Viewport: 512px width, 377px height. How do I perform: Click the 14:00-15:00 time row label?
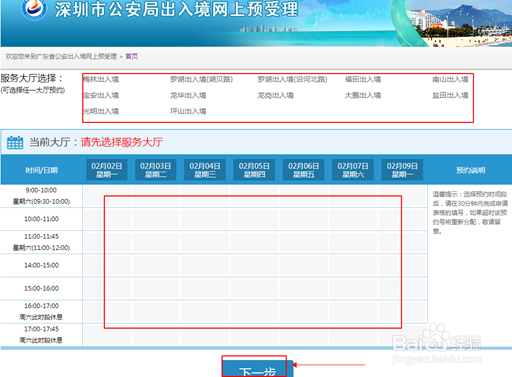tap(41, 265)
